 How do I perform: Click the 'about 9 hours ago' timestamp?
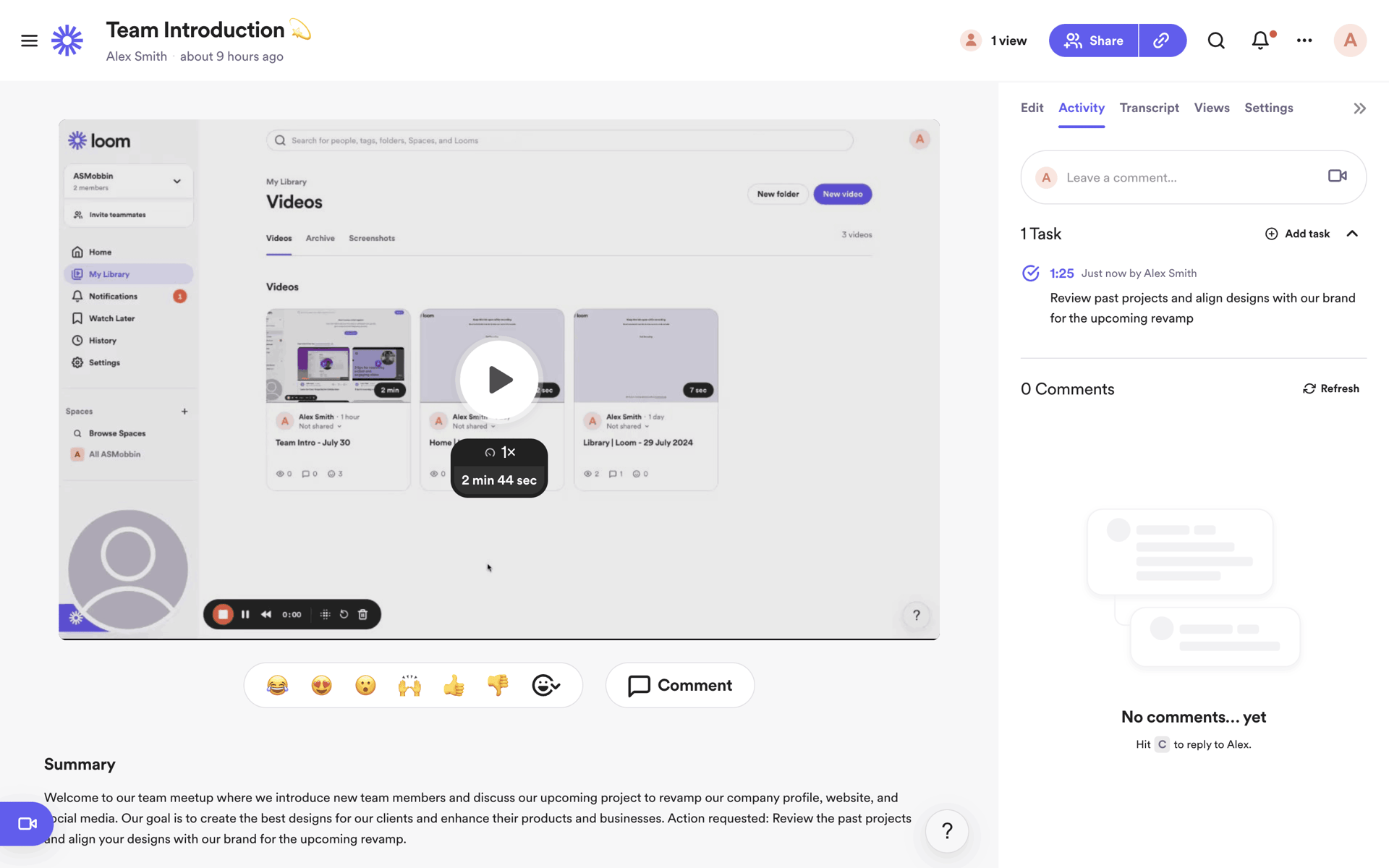tap(231, 56)
